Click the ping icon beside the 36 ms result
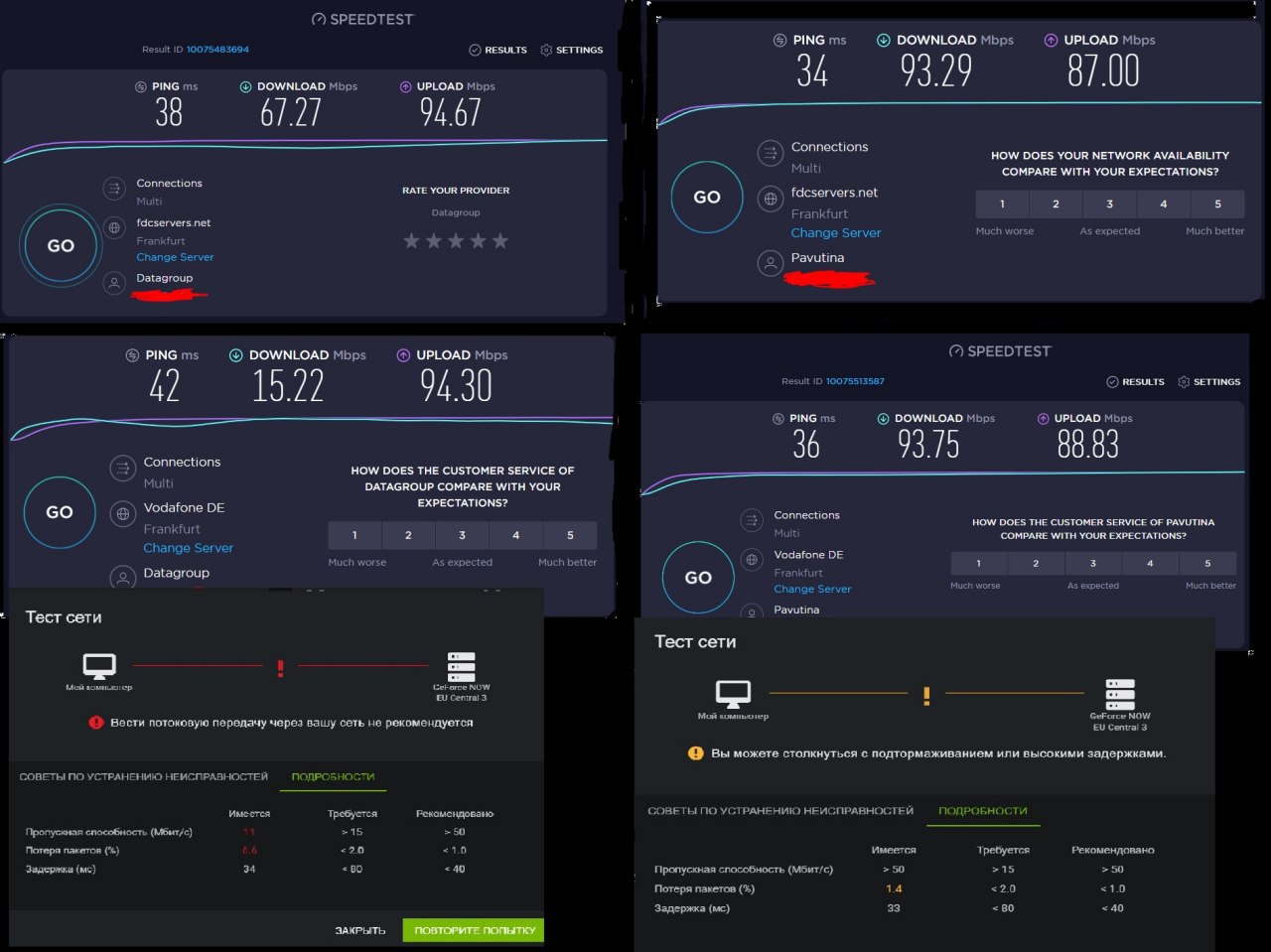Image resolution: width=1271 pixels, height=952 pixels. click(x=777, y=419)
